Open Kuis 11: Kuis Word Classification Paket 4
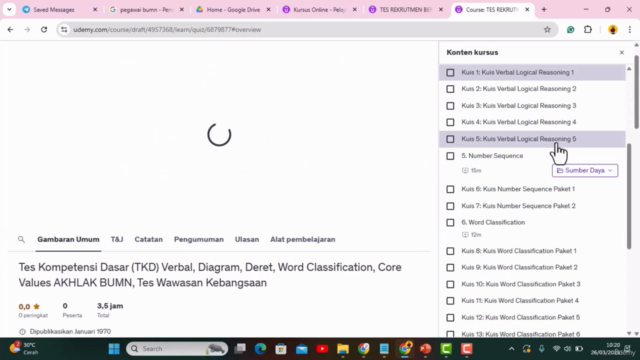This screenshot has width=640, height=360. click(520, 301)
